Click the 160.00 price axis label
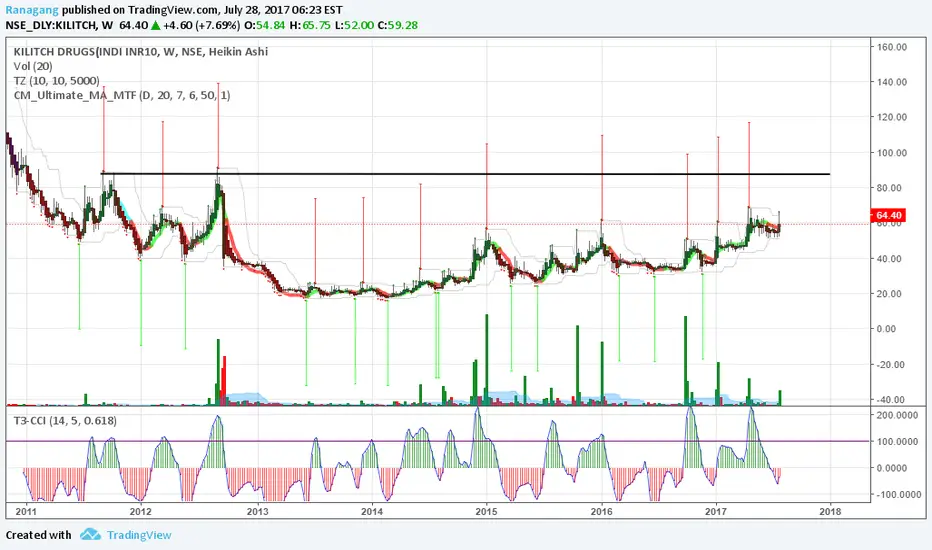The height and width of the screenshot is (550, 932). click(x=892, y=47)
